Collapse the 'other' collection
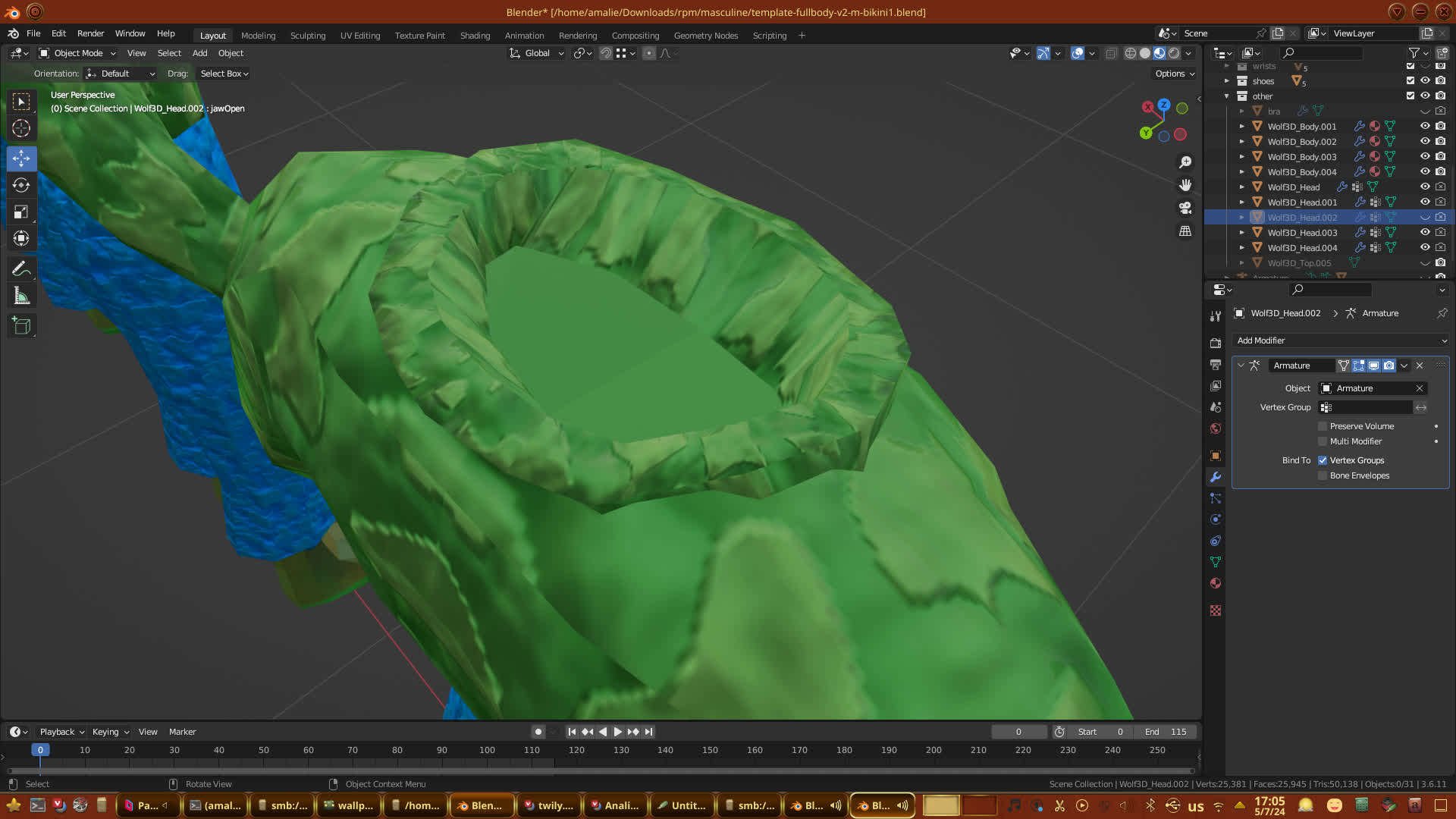The image size is (1456, 819). click(x=1226, y=96)
